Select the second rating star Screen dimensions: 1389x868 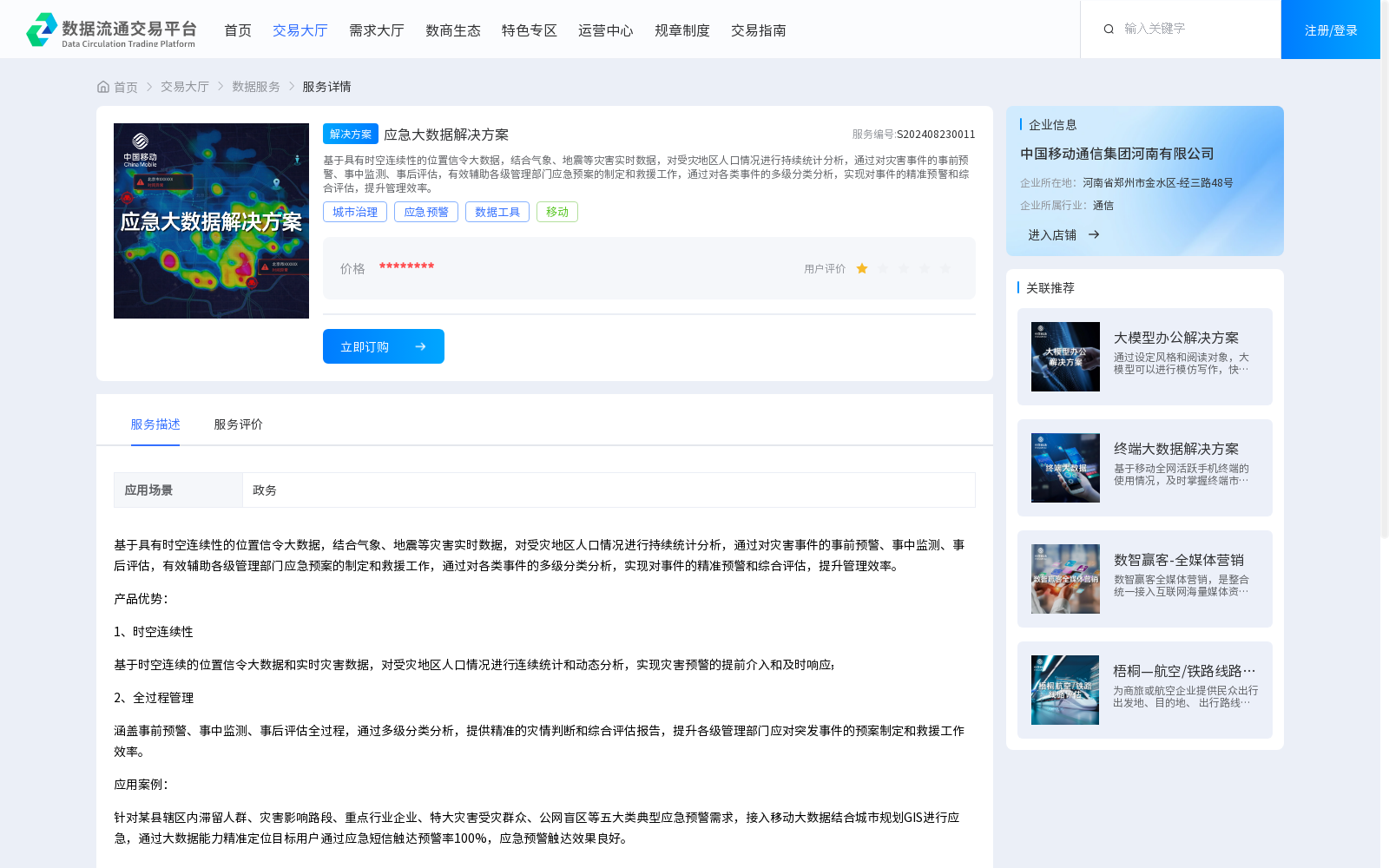click(x=883, y=269)
